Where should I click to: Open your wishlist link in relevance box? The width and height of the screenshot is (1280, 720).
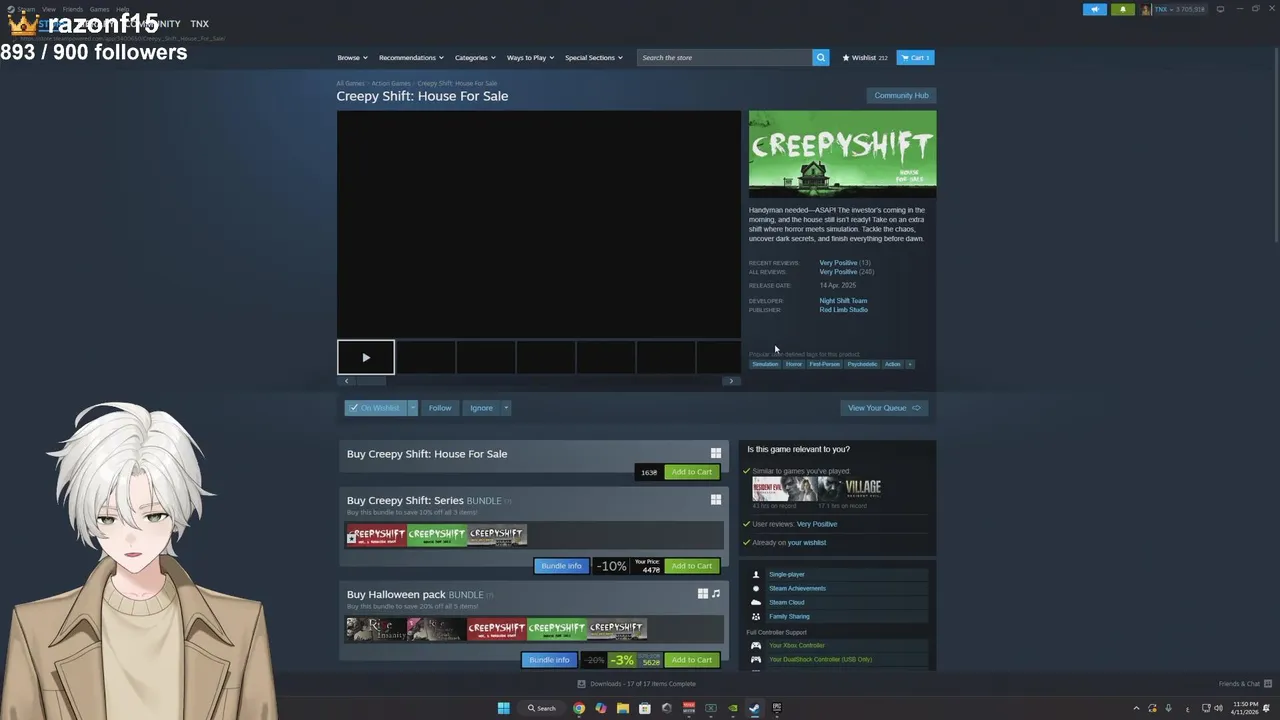(806, 543)
